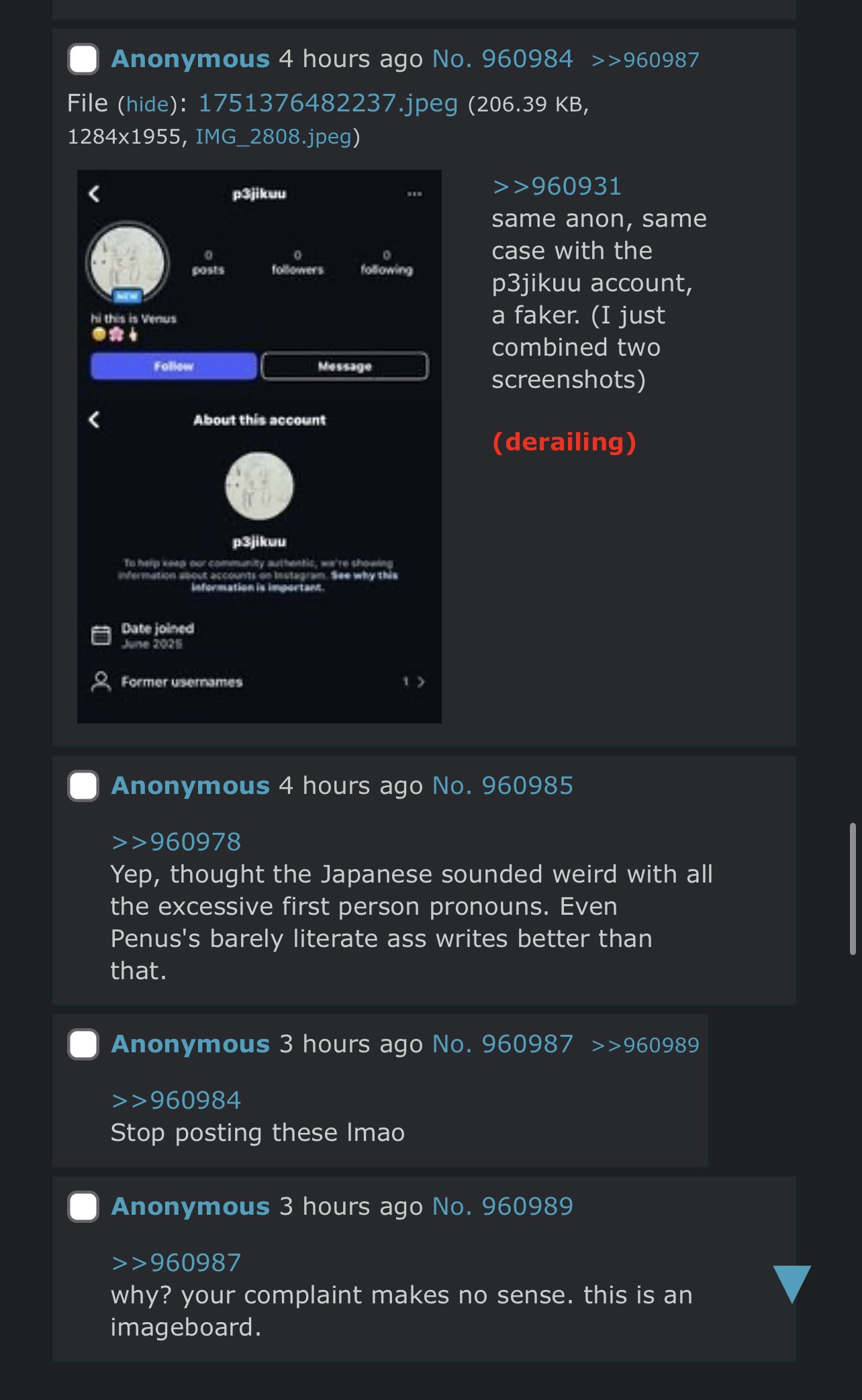Click the page scrollbar handle

click(853, 888)
